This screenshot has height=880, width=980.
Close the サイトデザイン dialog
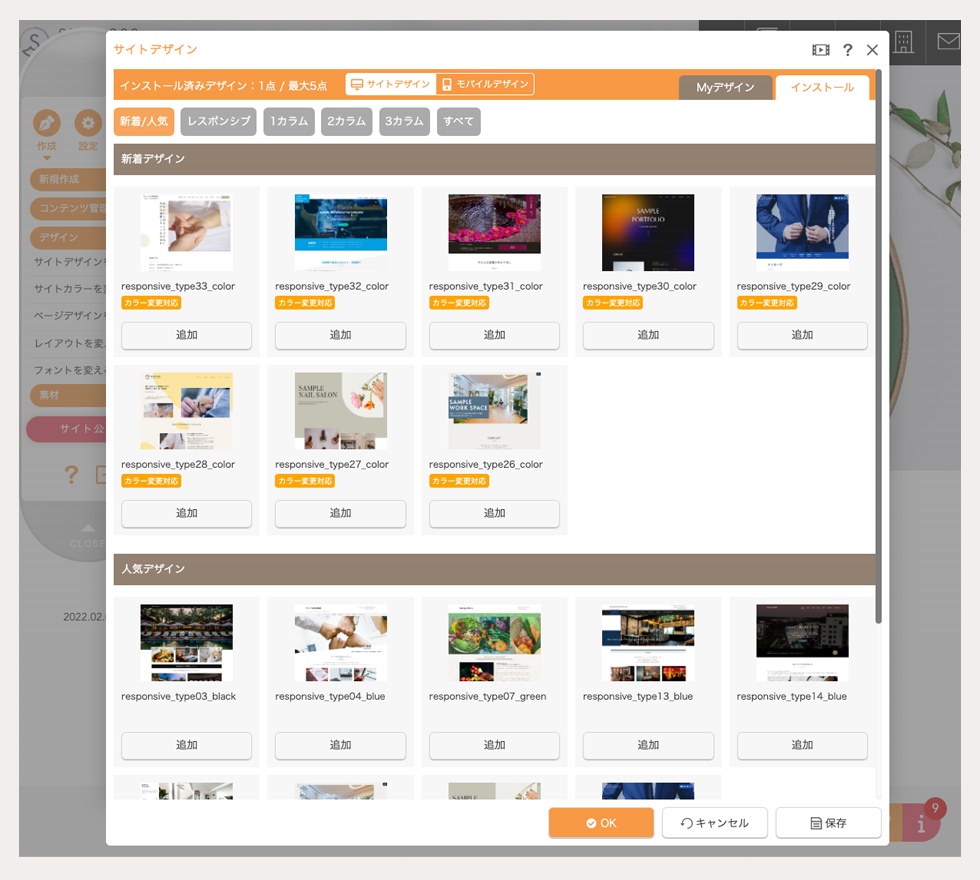(x=872, y=50)
